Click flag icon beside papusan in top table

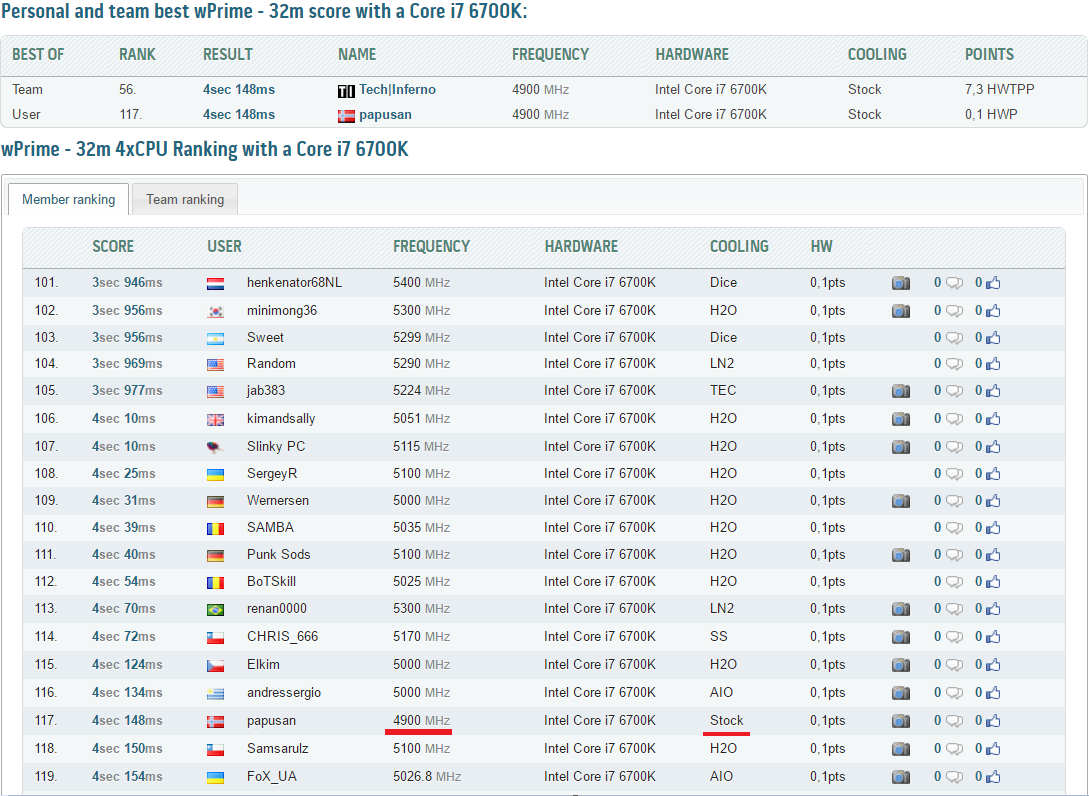click(x=346, y=116)
